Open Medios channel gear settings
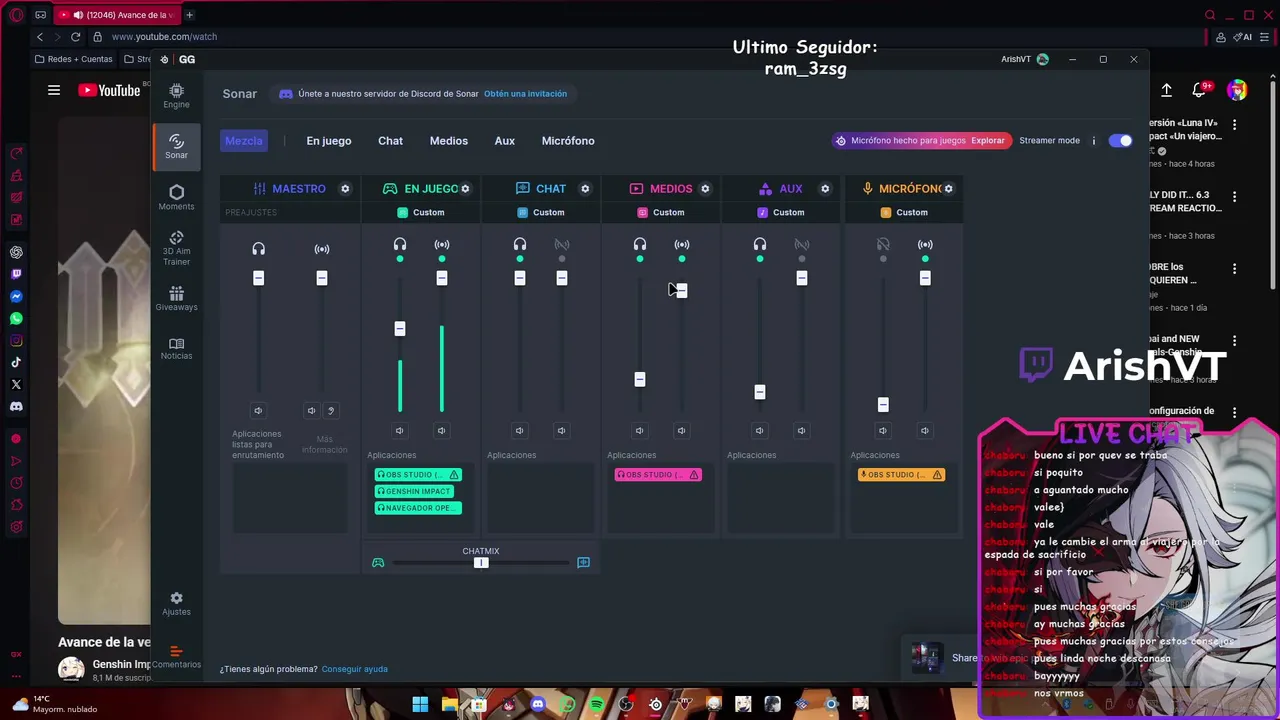The image size is (1280, 720). (x=705, y=188)
